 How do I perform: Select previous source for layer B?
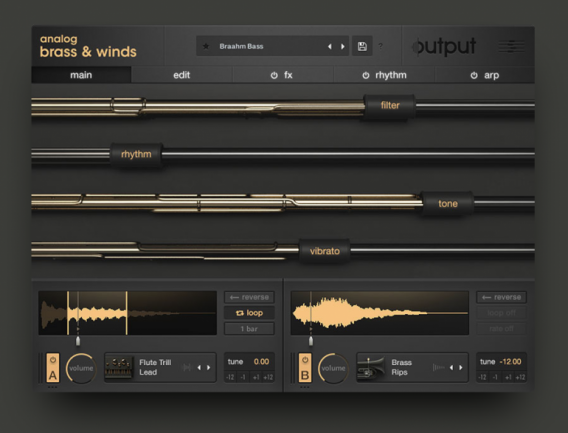tap(451, 367)
